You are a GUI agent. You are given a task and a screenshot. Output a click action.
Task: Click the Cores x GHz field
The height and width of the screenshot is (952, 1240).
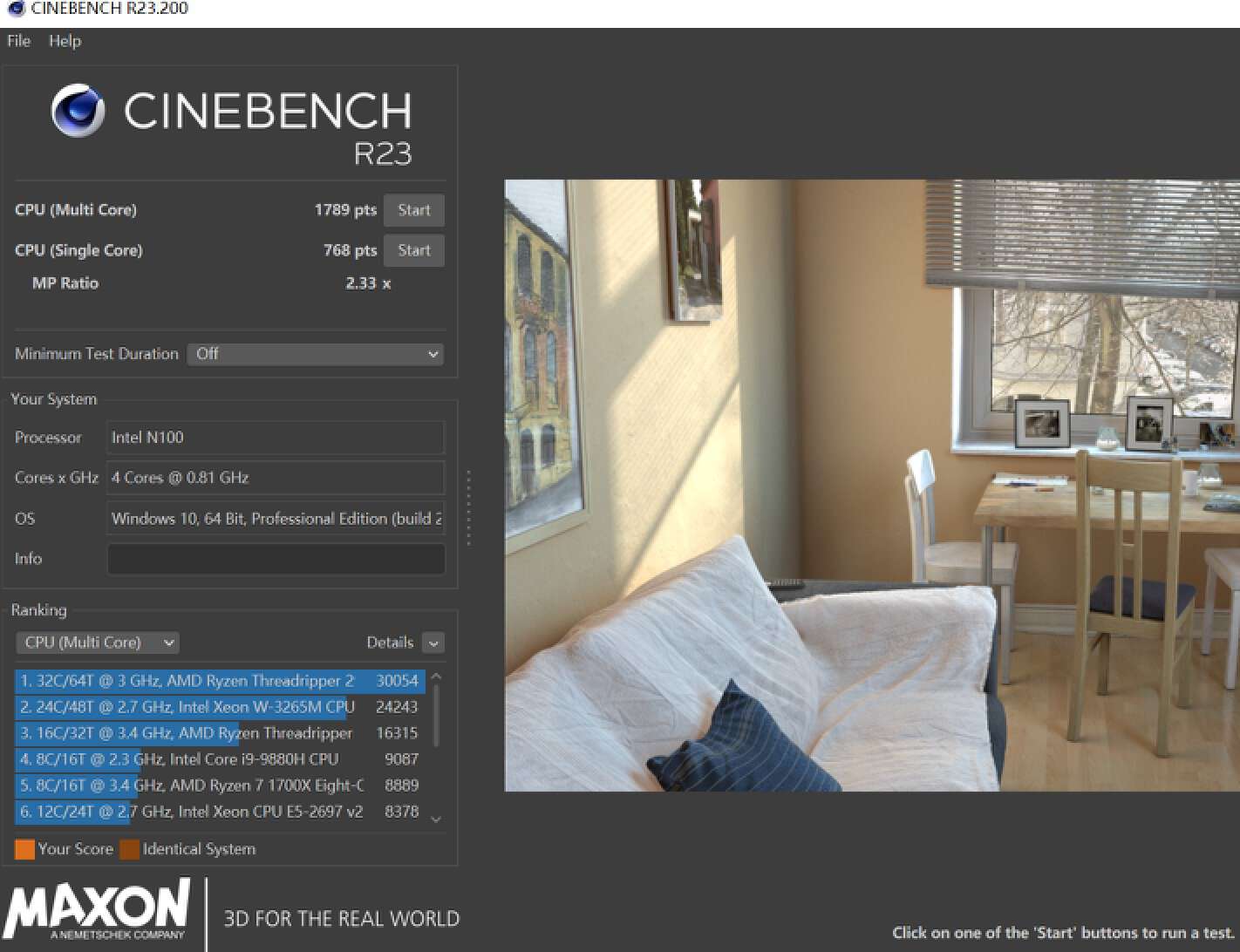click(276, 478)
